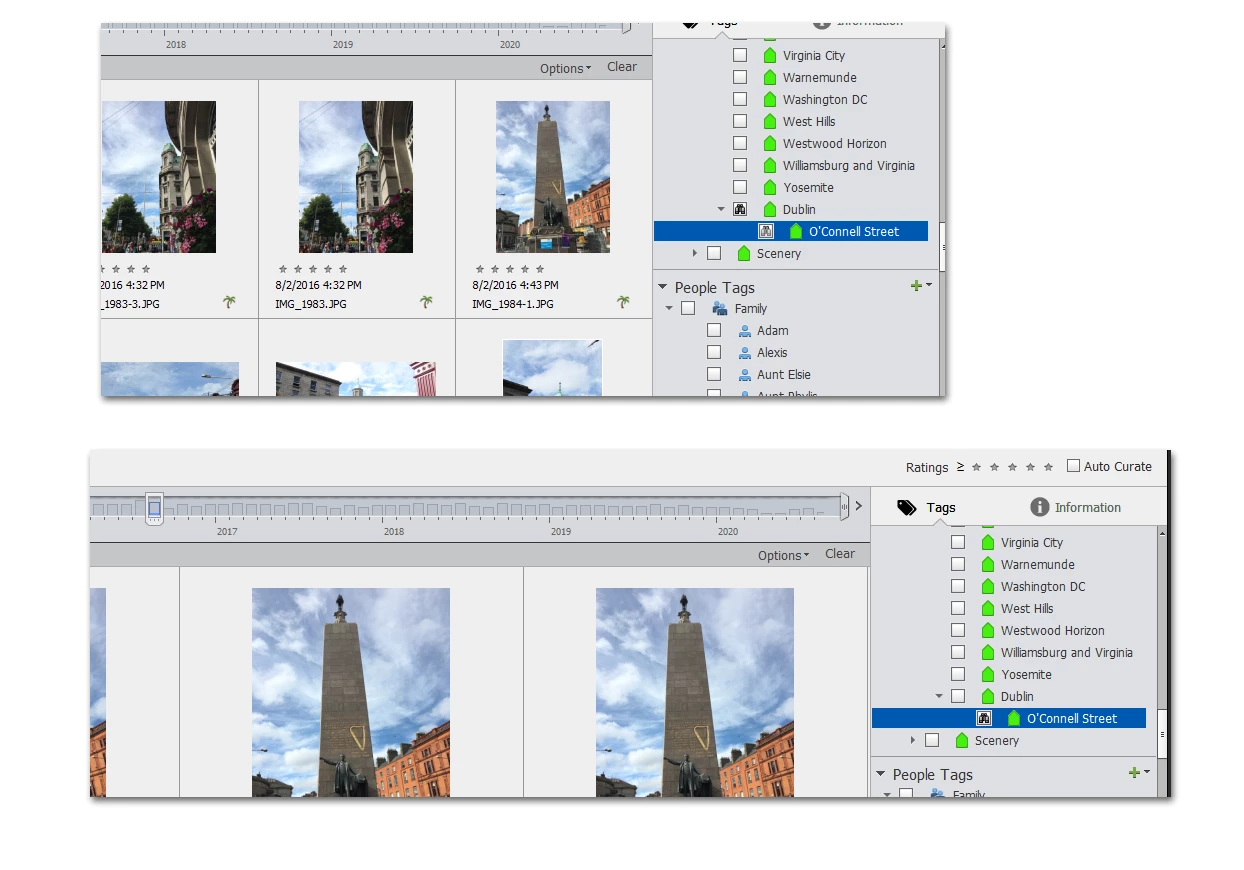
Task: Open thumbnail IMG_1984-1.JPG
Action: [553, 177]
